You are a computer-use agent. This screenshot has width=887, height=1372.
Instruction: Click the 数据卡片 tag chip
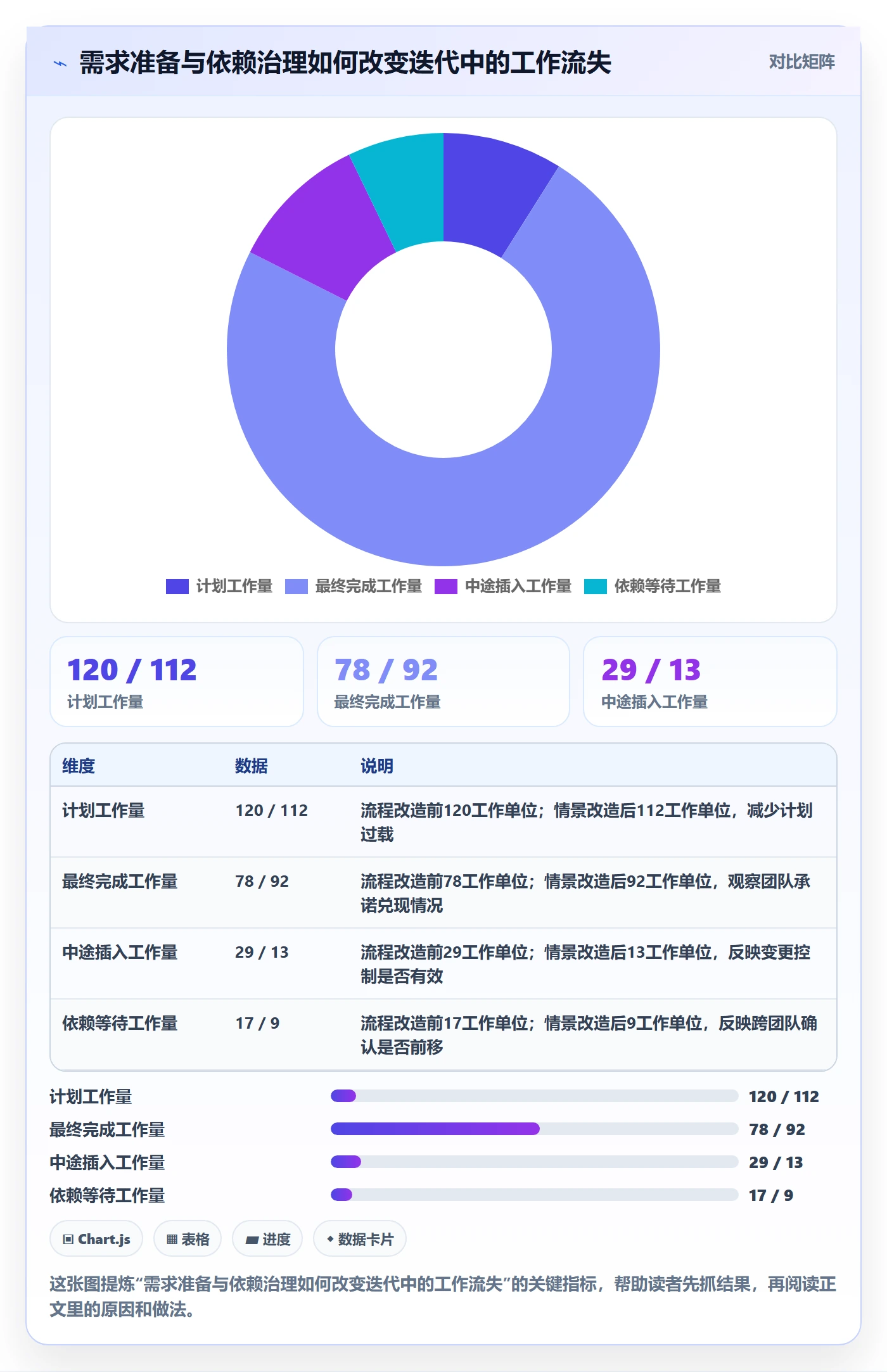[x=360, y=1238]
